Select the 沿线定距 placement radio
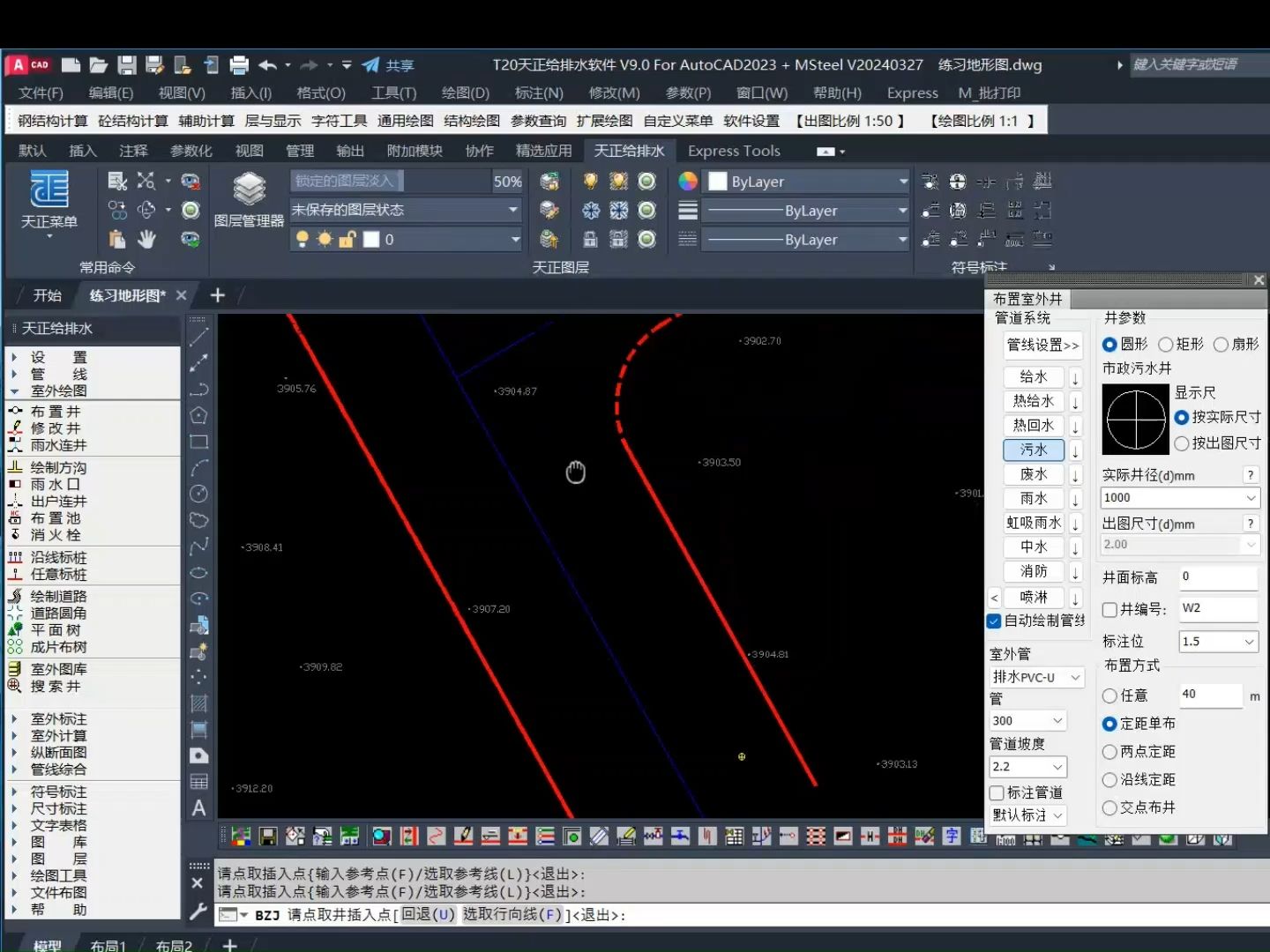Viewport: 1270px width, 952px height. [x=1109, y=780]
